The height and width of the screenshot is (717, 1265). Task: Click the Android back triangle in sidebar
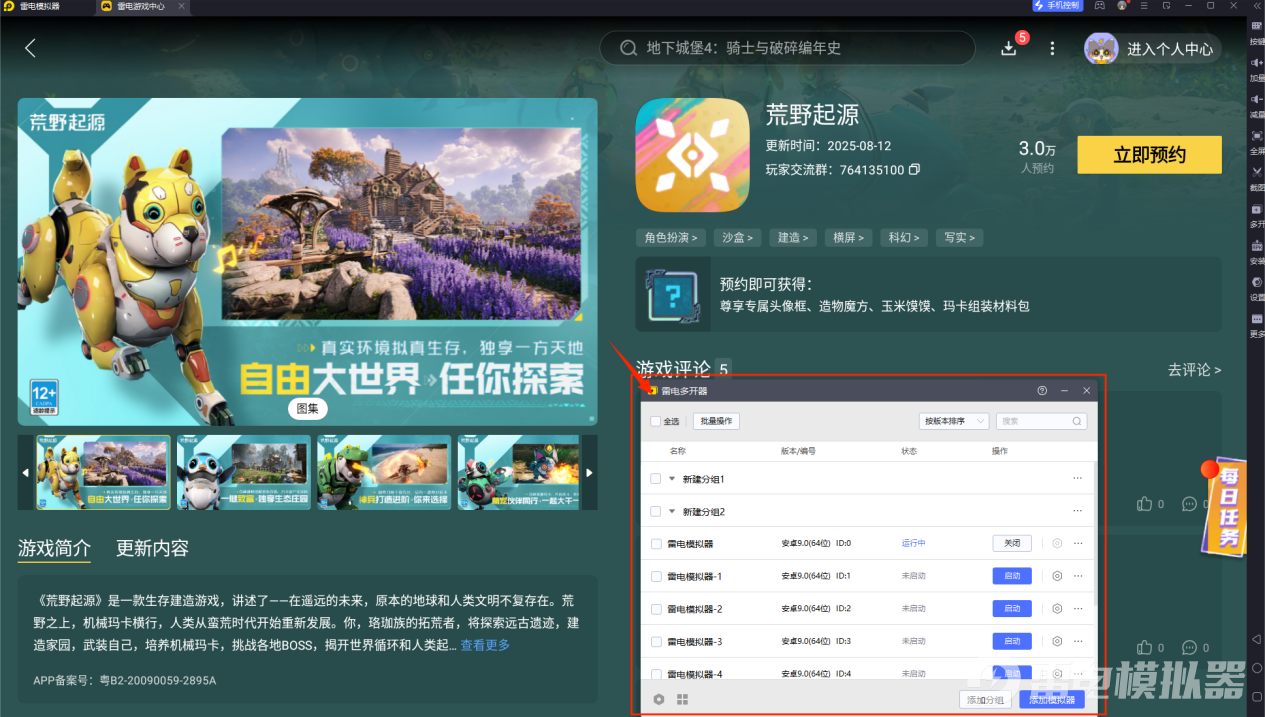click(1257, 638)
